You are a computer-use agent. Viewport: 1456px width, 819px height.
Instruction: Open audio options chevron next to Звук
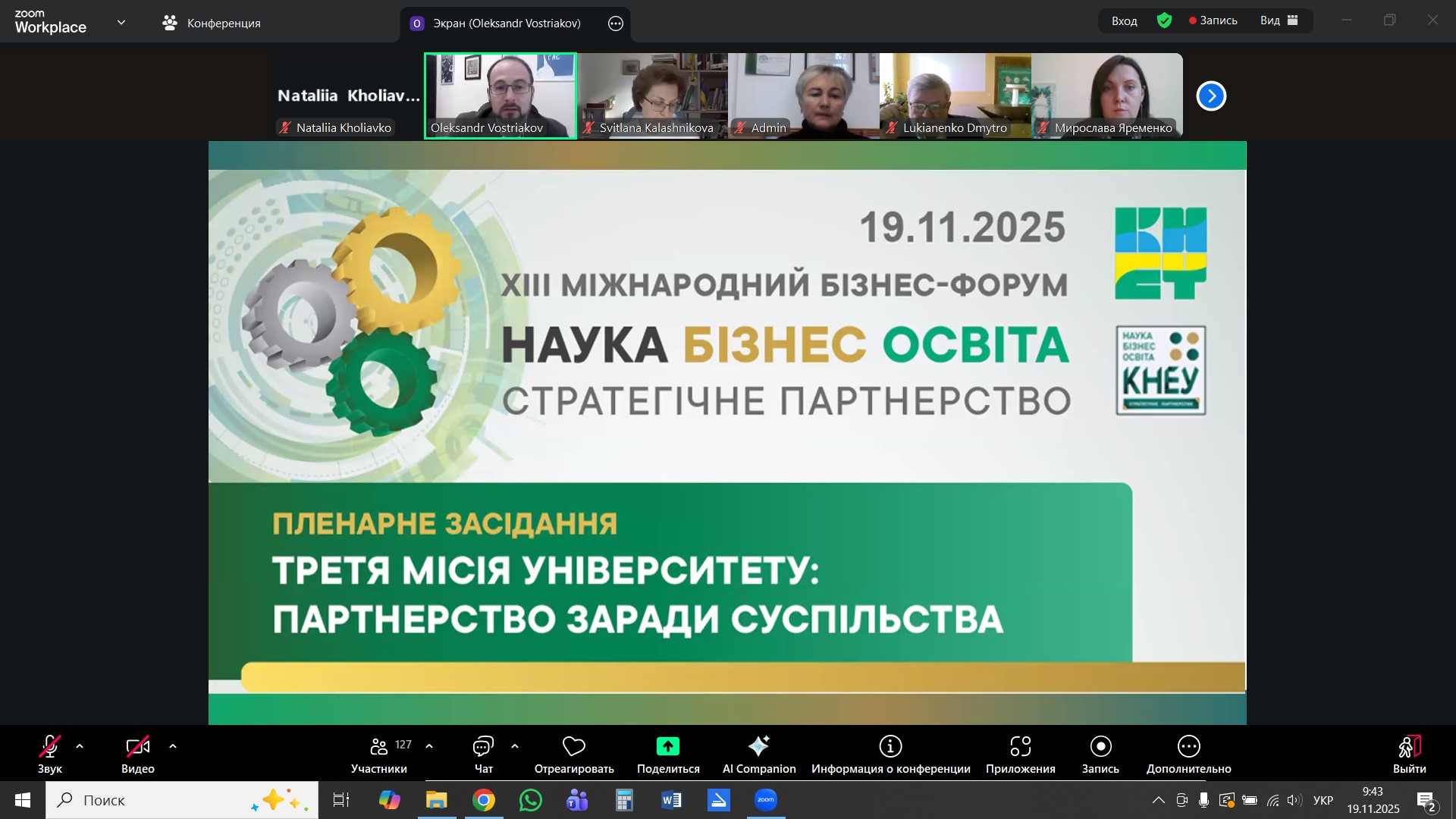pyautogui.click(x=80, y=747)
